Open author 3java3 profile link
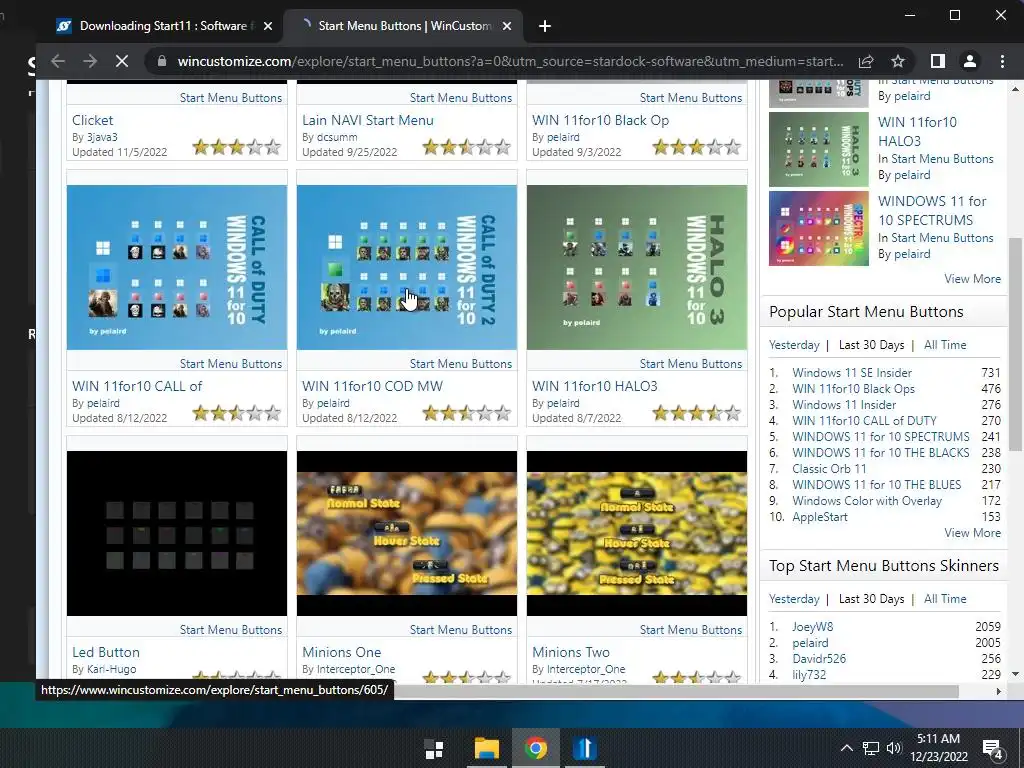The height and width of the screenshot is (768, 1024). 102,137
